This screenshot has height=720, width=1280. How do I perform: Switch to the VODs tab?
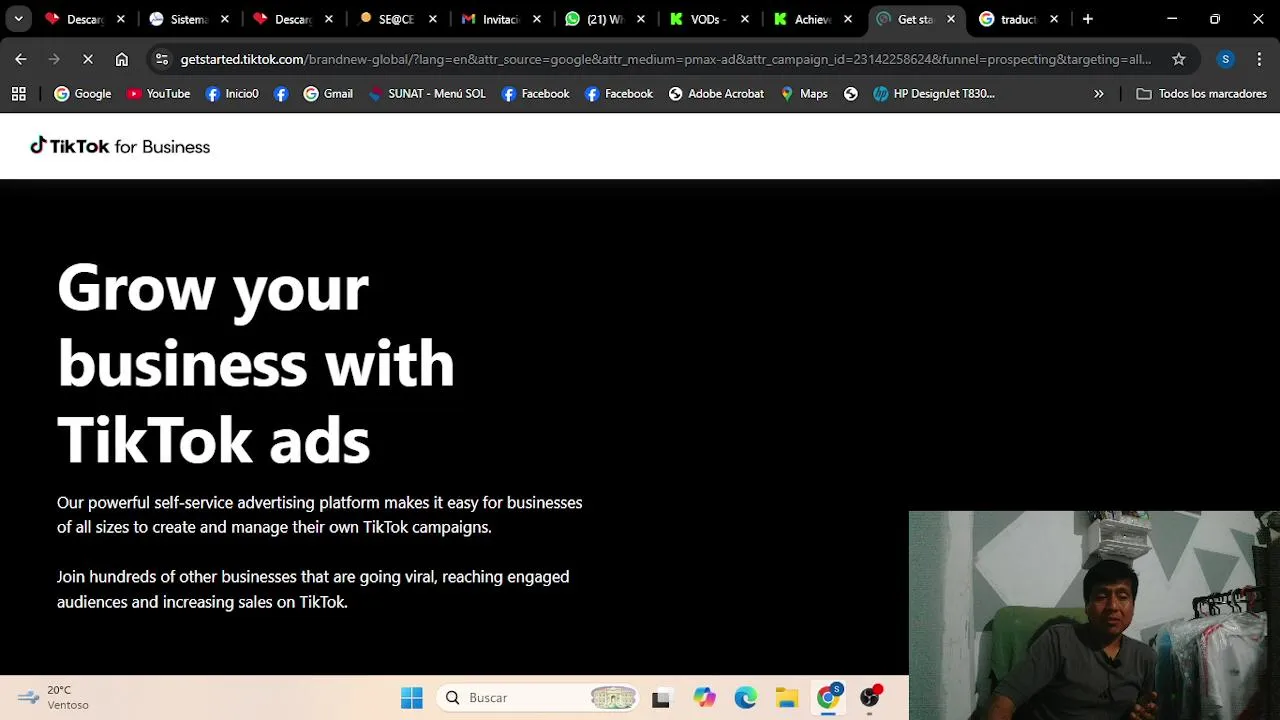coord(709,19)
